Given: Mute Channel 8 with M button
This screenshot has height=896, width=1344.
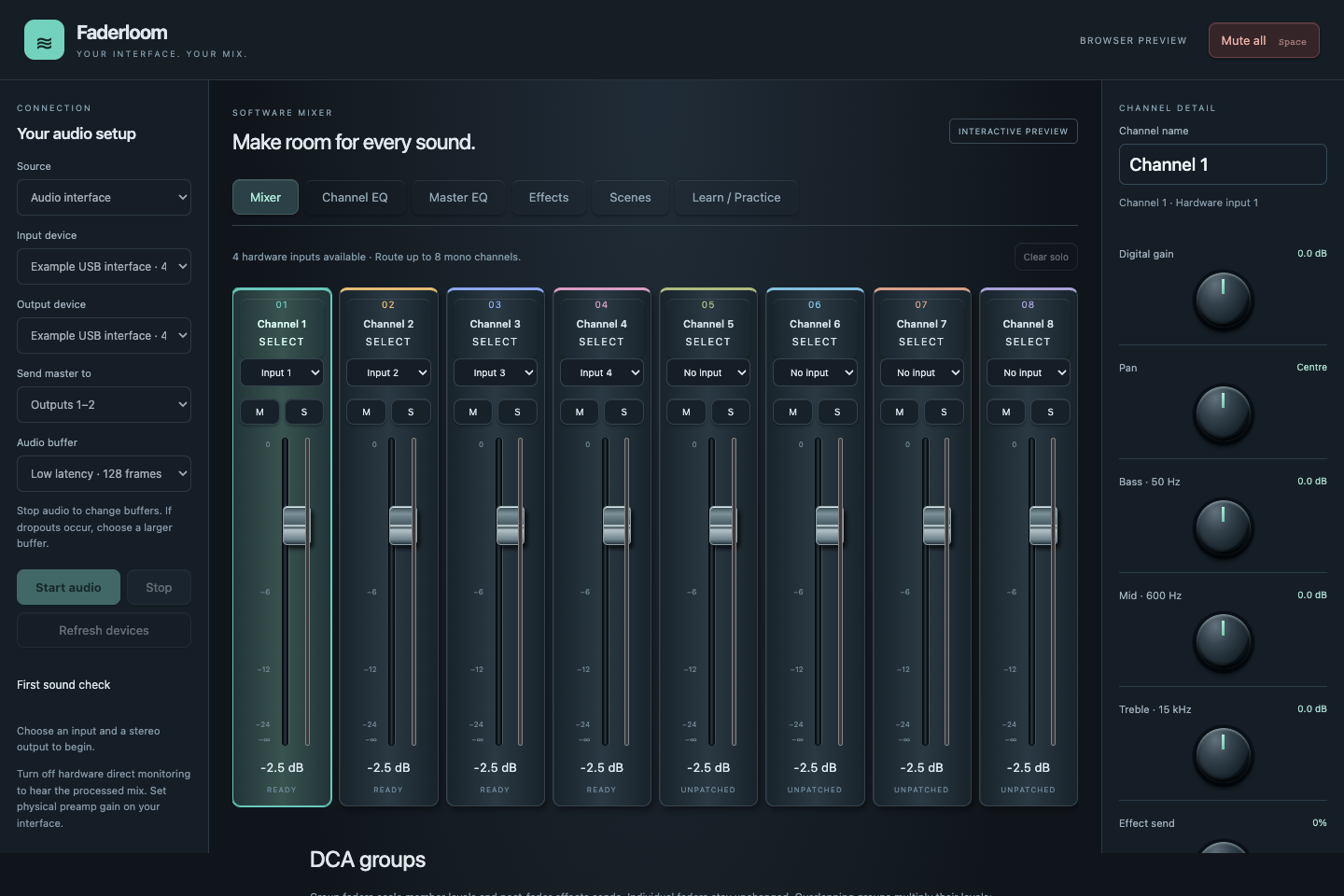Looking at the screenshot, I should coord(1006,412).
